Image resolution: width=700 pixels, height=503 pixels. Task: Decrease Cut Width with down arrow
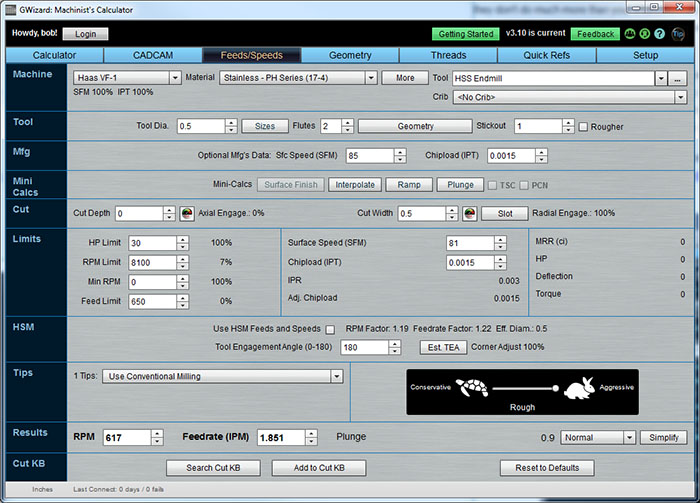pyautogui.click(x=452, y=217)
